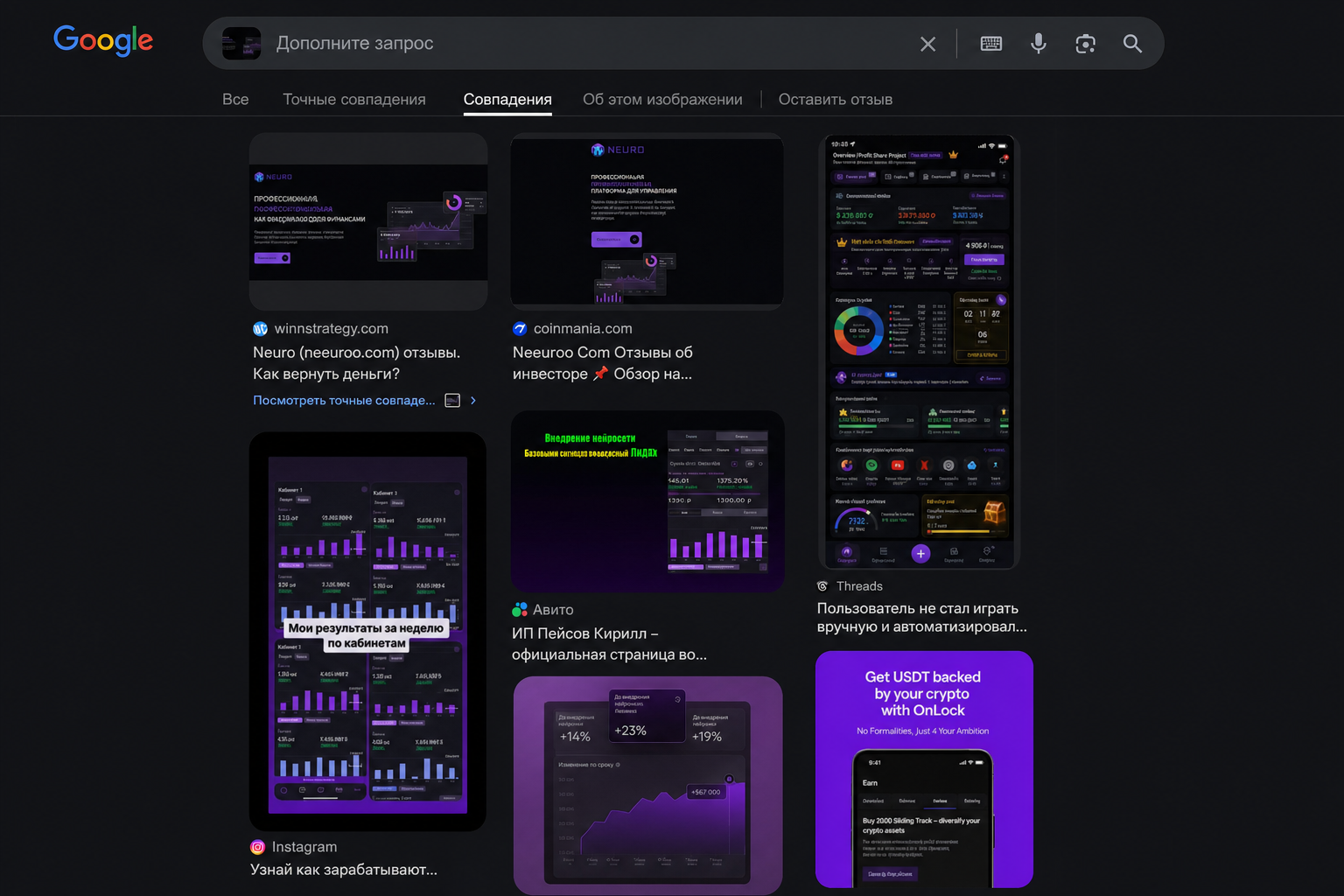Open the winnstrategy.com source label
This screenshot has height=896, width=1344.
(x=332, y=329)
